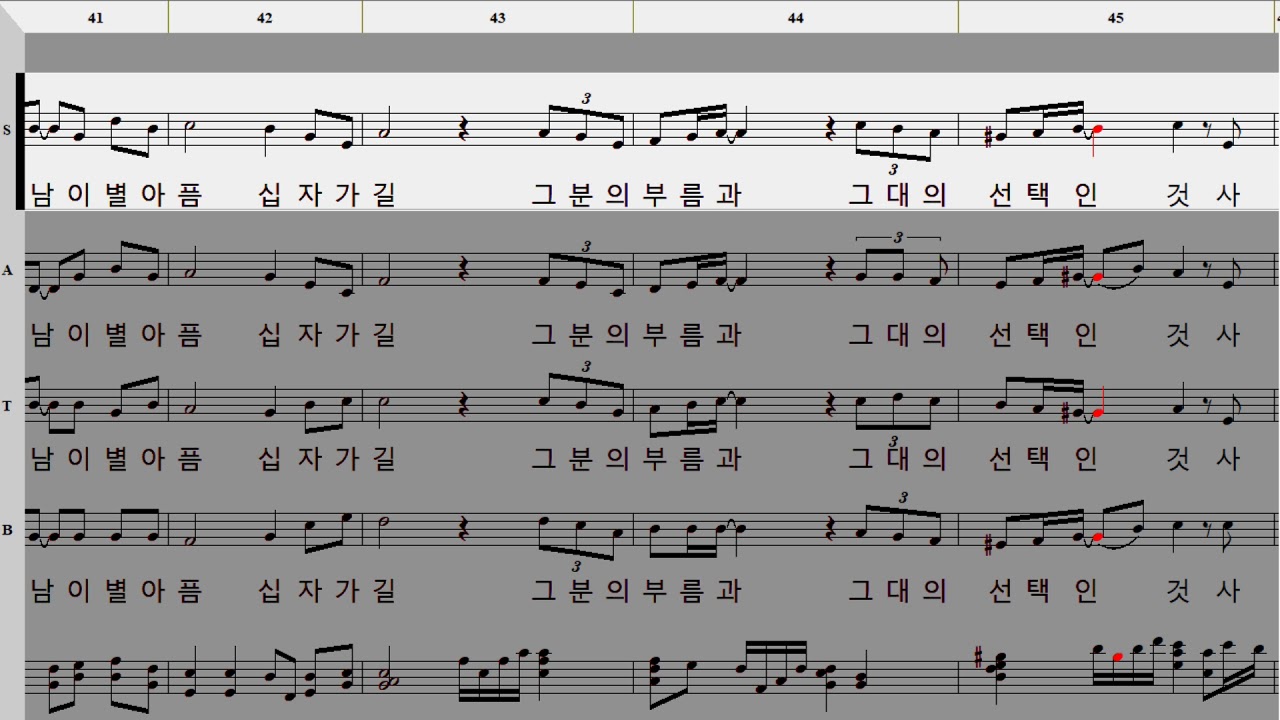Select the tenor staff label T
The image size is (1280, 720).
[x=7, y=406]
